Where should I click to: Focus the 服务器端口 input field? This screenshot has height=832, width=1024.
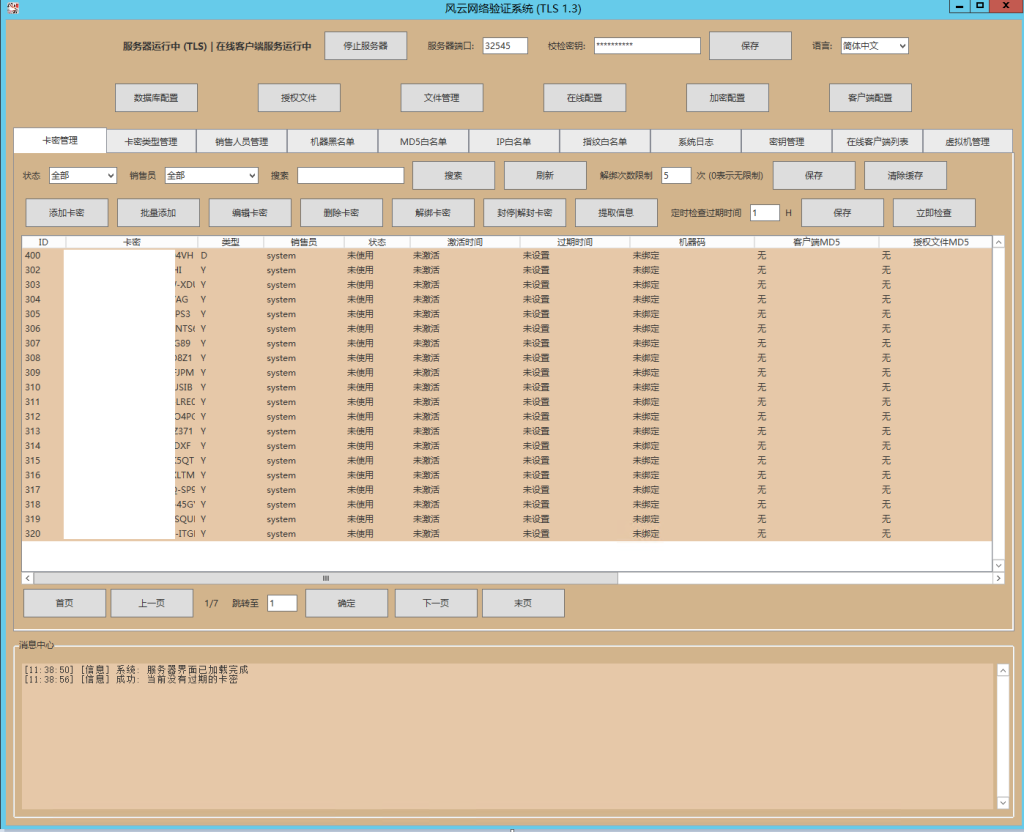click(x=504, y=46)
